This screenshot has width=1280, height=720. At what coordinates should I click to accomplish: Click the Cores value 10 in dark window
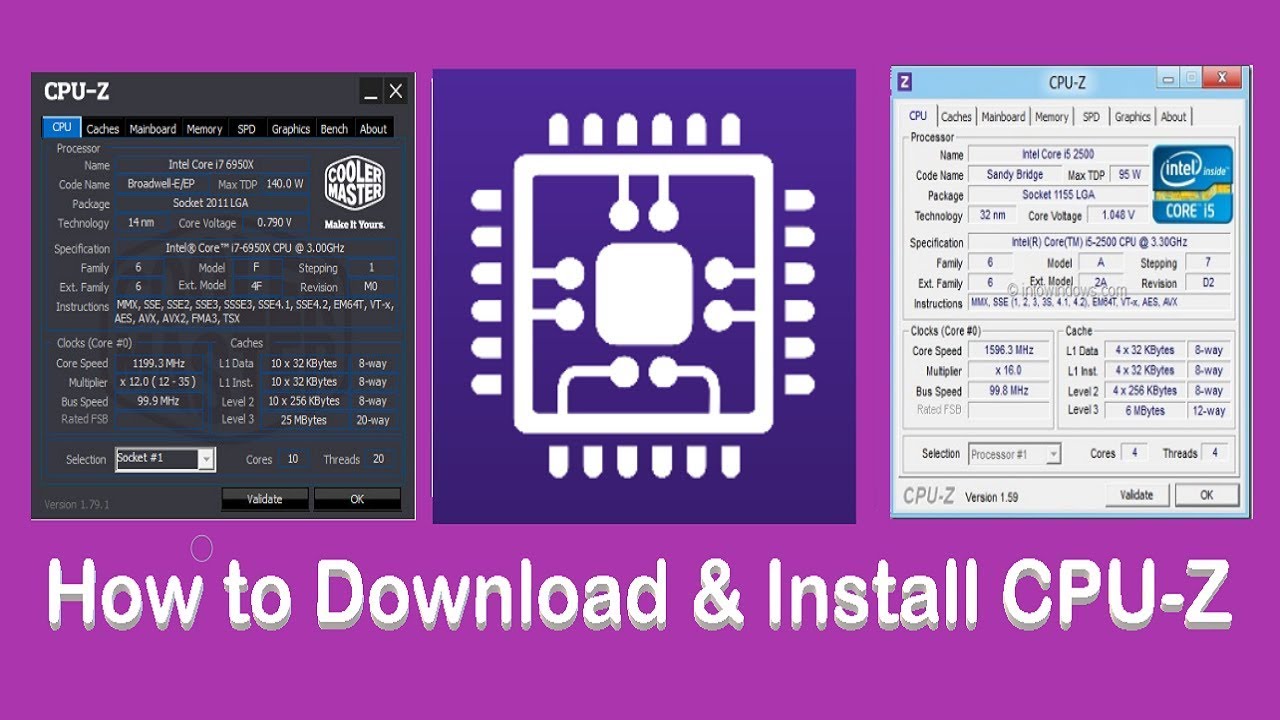coord(292,459)
